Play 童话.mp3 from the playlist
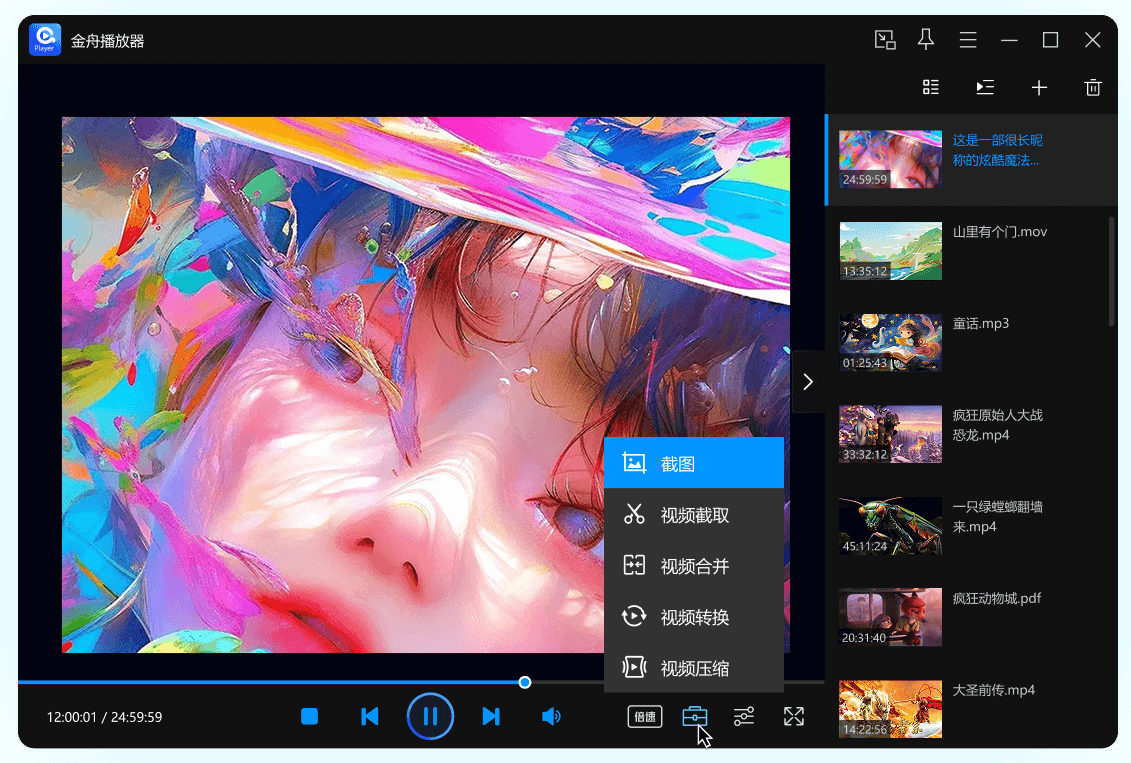1131x763 pixels. point(980,323)
